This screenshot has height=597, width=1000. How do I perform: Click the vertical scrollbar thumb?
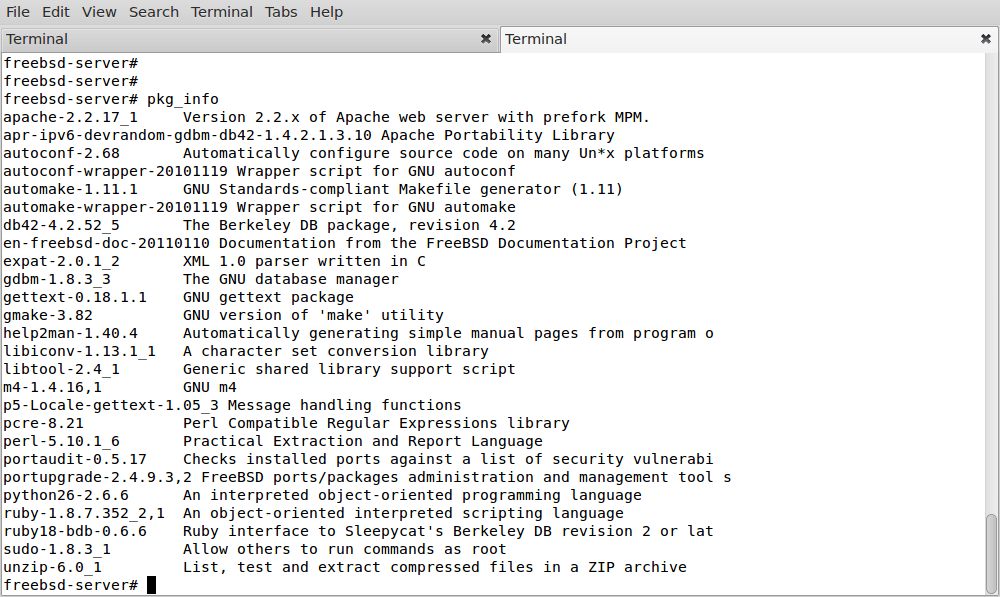[x=991, y=553]
